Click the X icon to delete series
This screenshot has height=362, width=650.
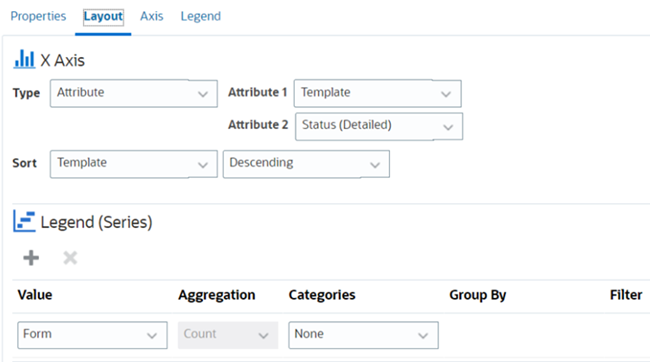(x=70, y=258)
